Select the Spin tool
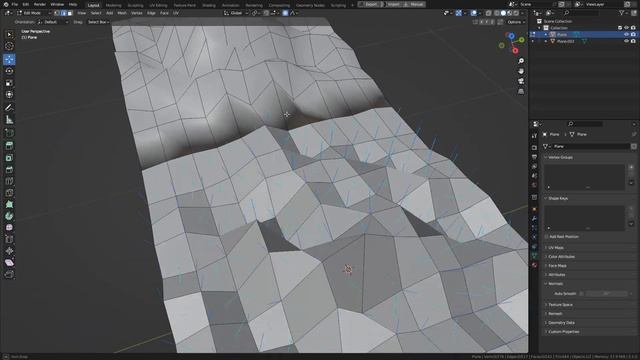This screenshot has width=640, height=360. (9, 216)
